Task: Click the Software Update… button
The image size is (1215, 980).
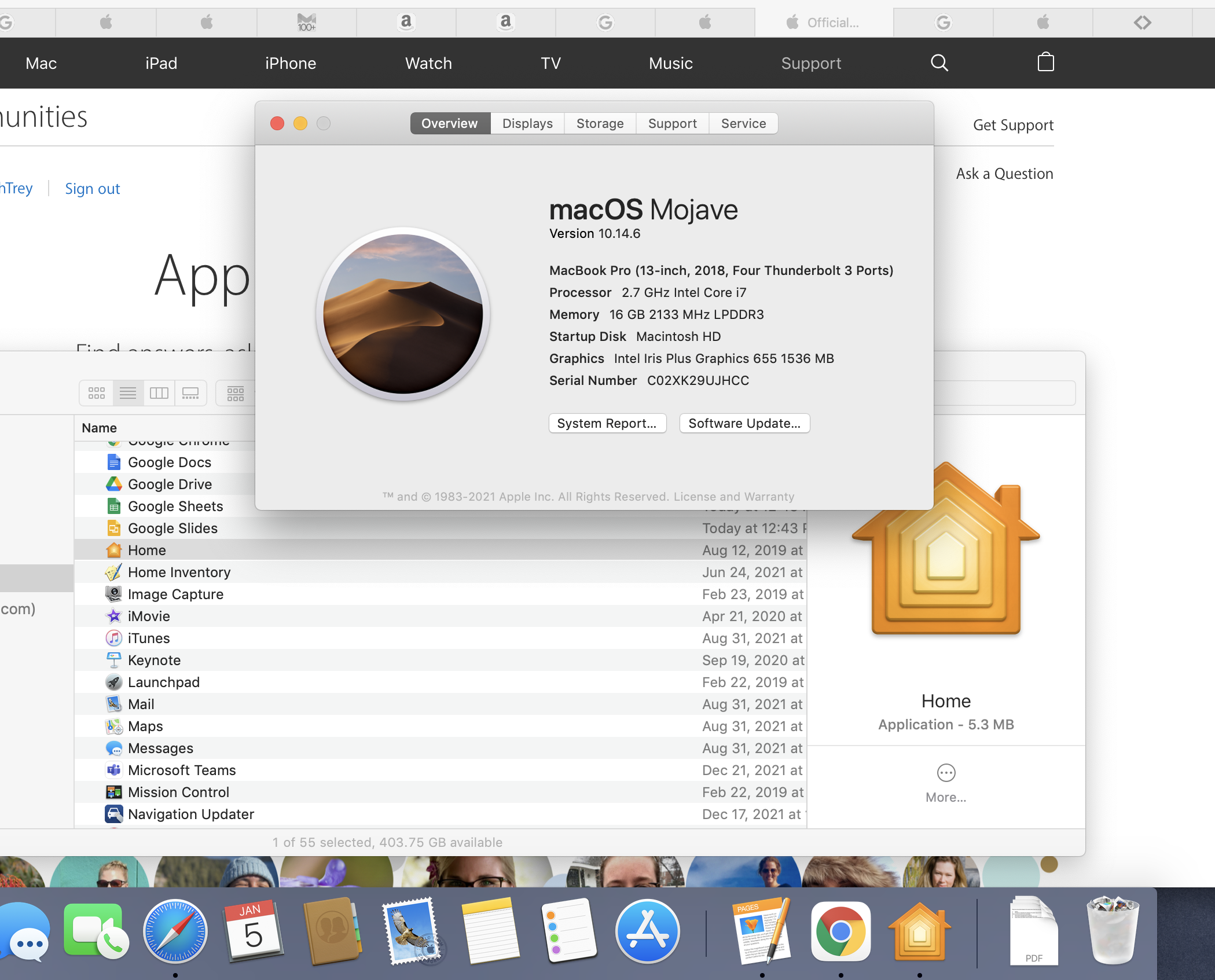Action: click(x=744, y=423)
